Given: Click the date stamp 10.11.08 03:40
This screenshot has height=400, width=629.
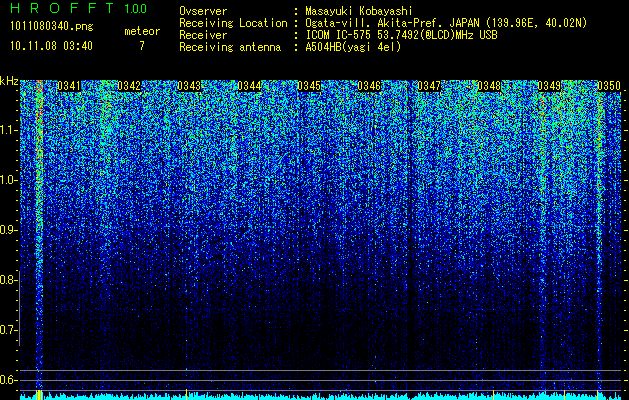Looking at the screenshot, I should [52, 46].
